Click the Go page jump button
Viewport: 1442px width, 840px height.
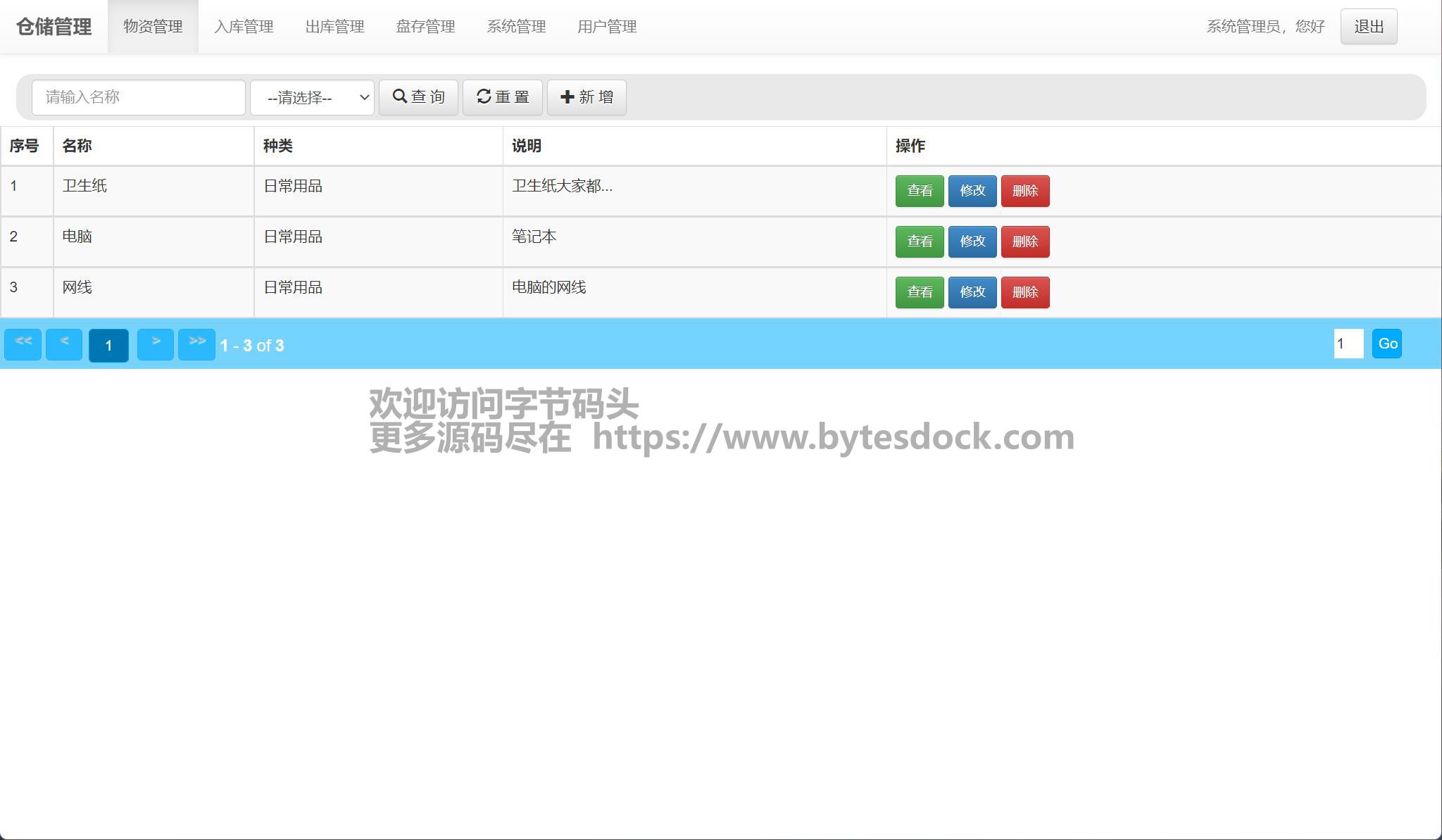[1387, 344]
